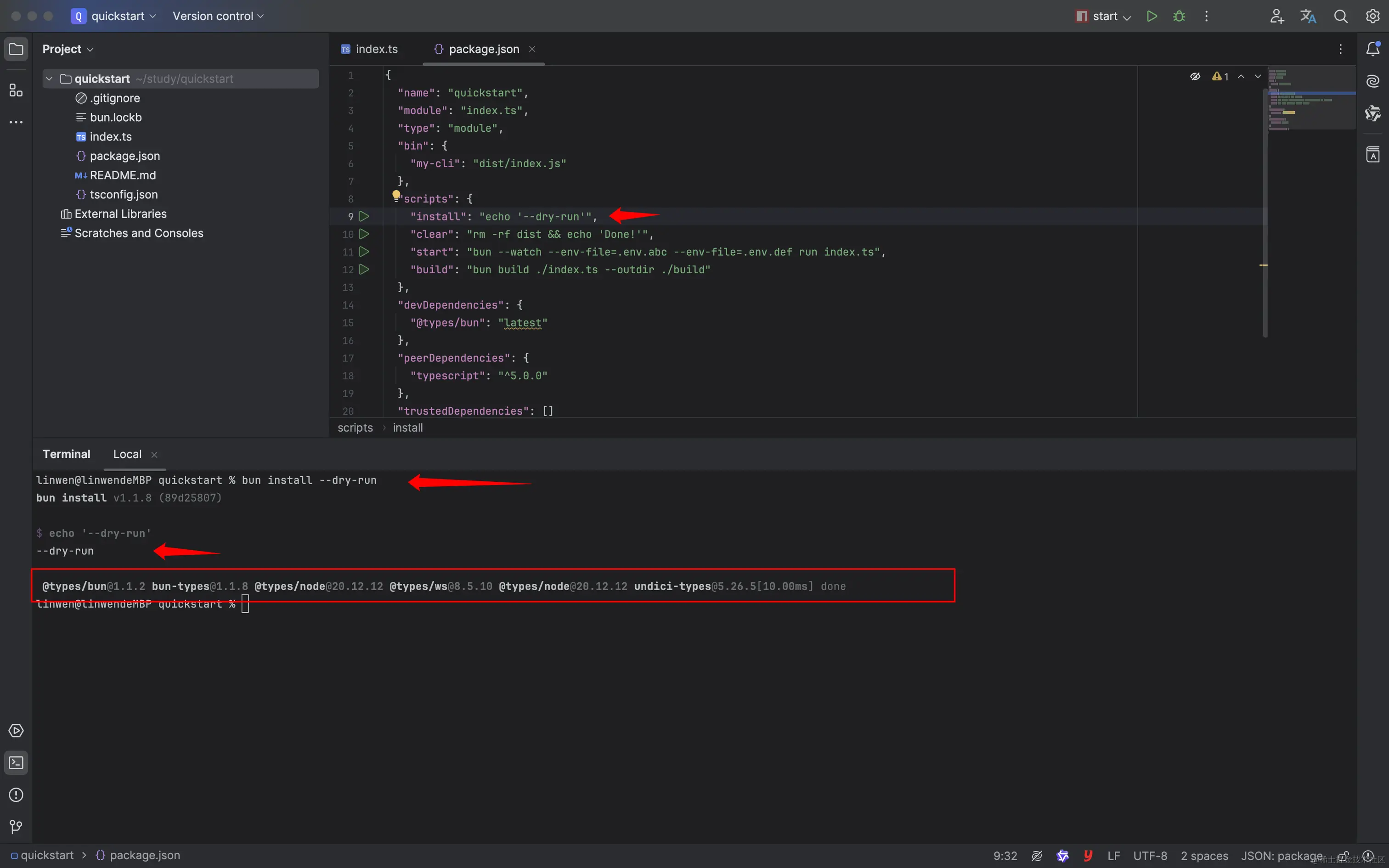Image resolution: width=1389 pixels, height=868 pixels.
Task: Click the Translate icon in toolbar
Action: tap(1308, 16)
